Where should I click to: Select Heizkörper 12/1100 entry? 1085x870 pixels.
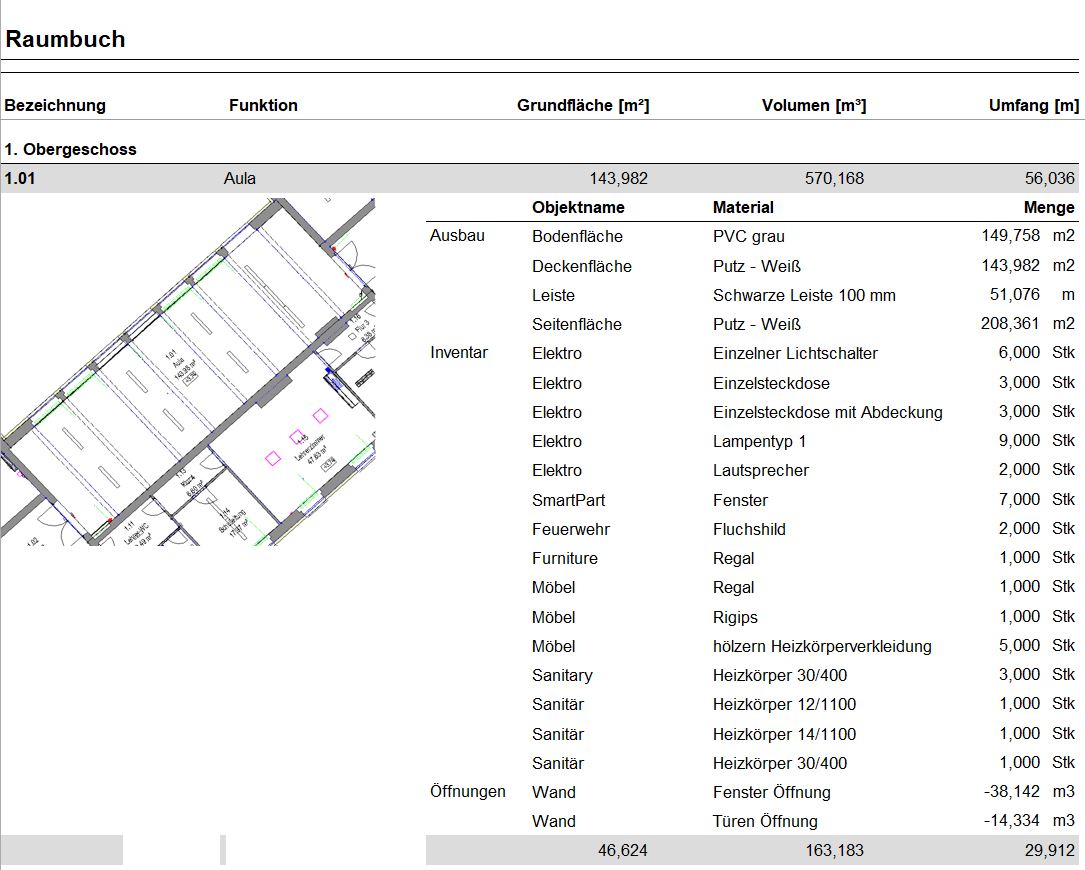coord(784,705)
